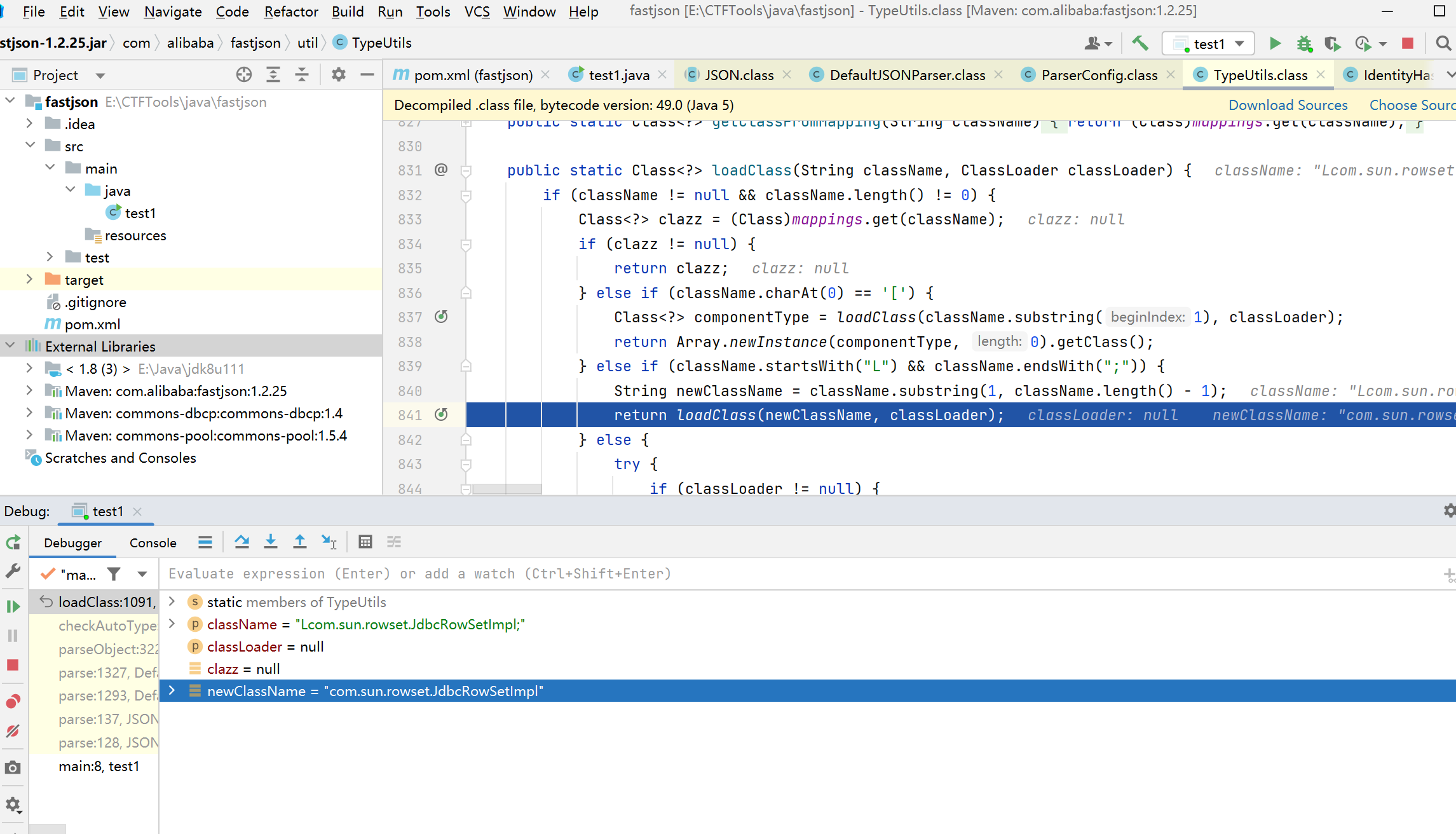Open Debug panel options gear
The image size is (1456, 834).
1449,510
